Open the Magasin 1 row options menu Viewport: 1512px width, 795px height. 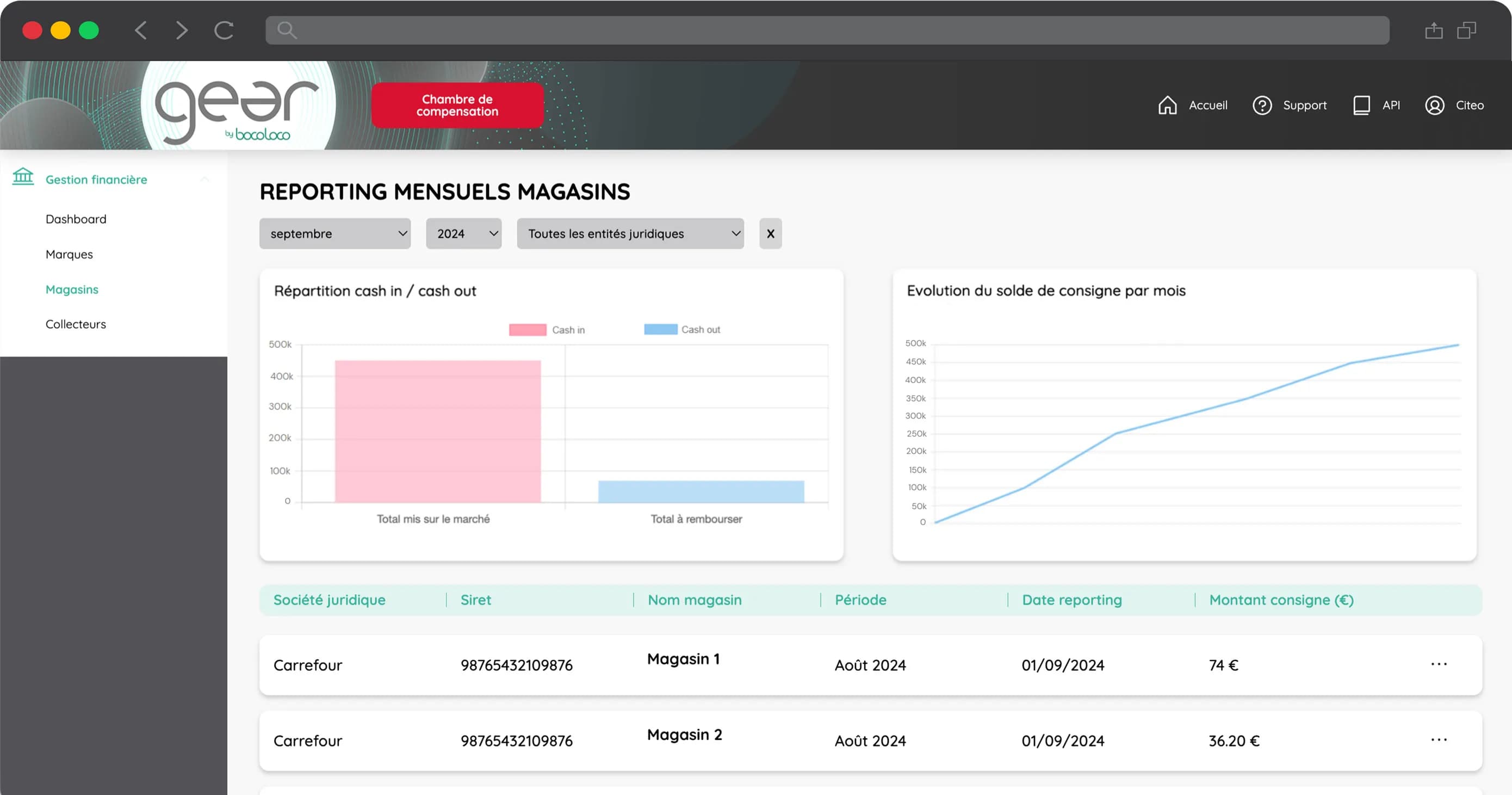pyautogui.click(x=1439, y=664)
